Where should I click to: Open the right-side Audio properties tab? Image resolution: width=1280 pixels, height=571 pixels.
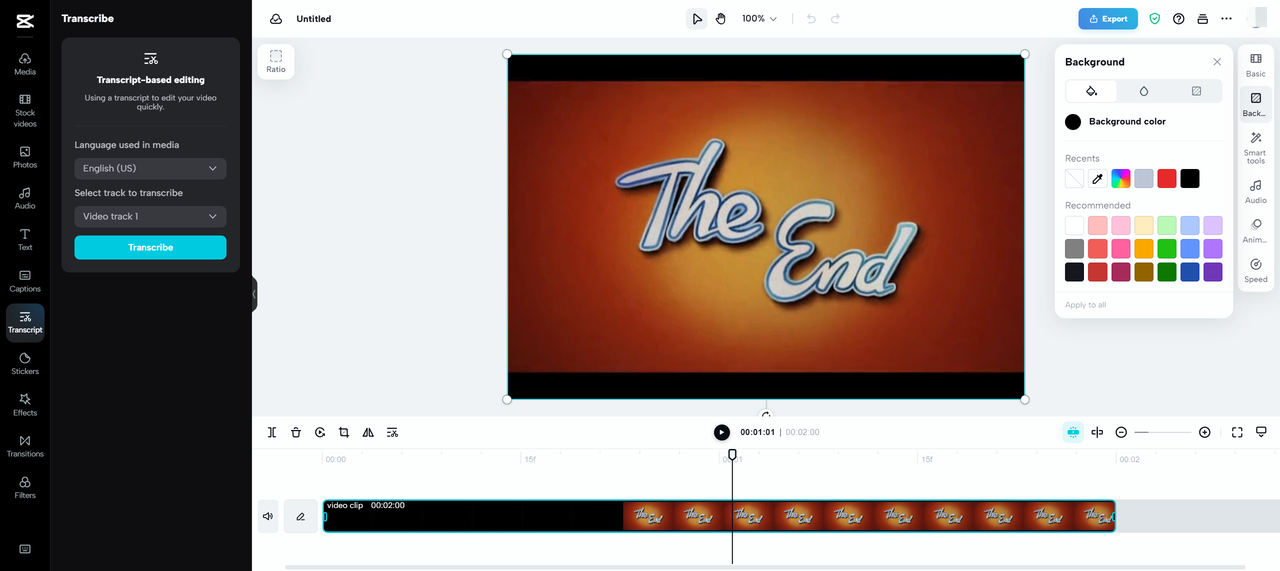click(x=1256, y=192)
